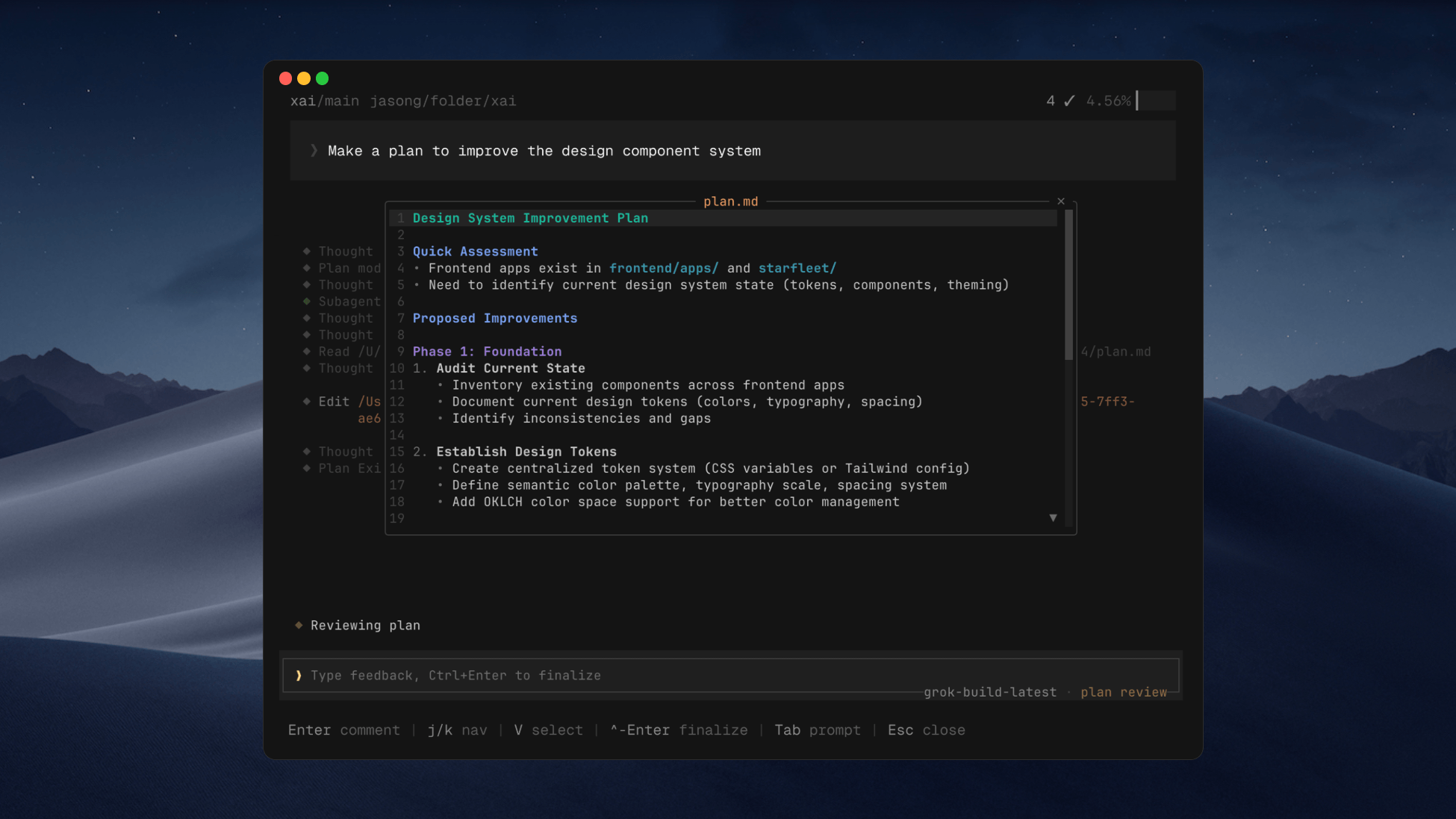Select the Read /U/ log entry
The height and width of the screenshot is (819, 1456).
pos(342,352)
